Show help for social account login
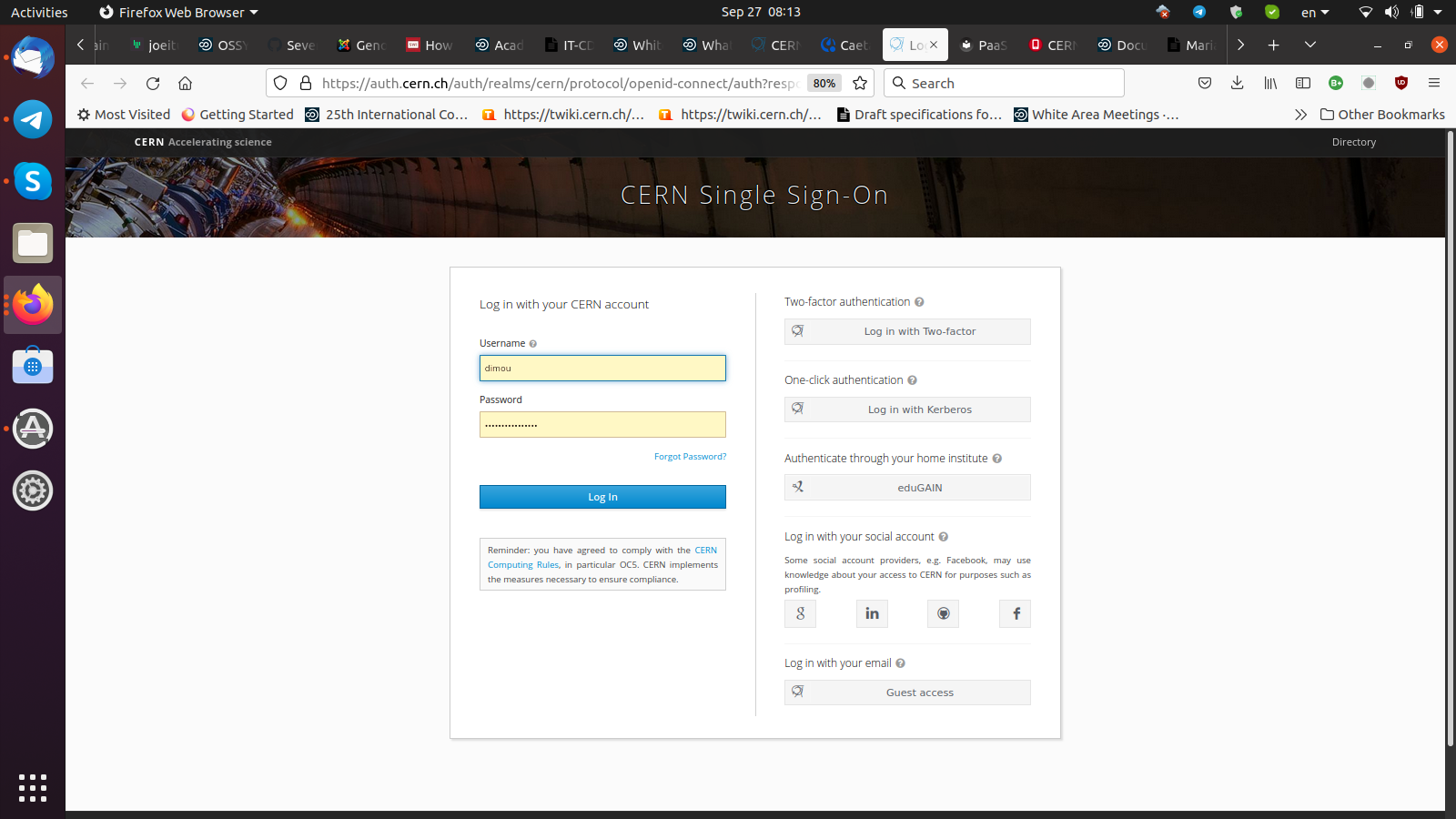This screenshot has height=819, width=1456. point(943,537)
